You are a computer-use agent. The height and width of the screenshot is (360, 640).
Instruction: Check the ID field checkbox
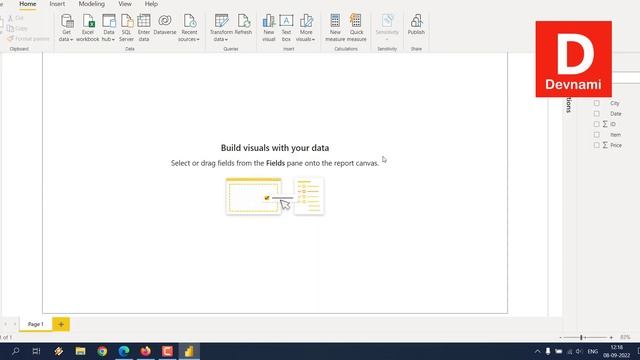tap(597, 124)
